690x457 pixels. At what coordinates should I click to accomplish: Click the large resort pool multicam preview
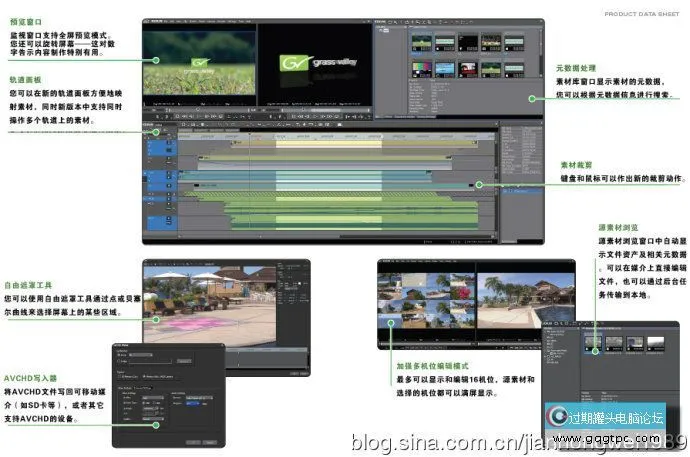(x=527, y=300)
